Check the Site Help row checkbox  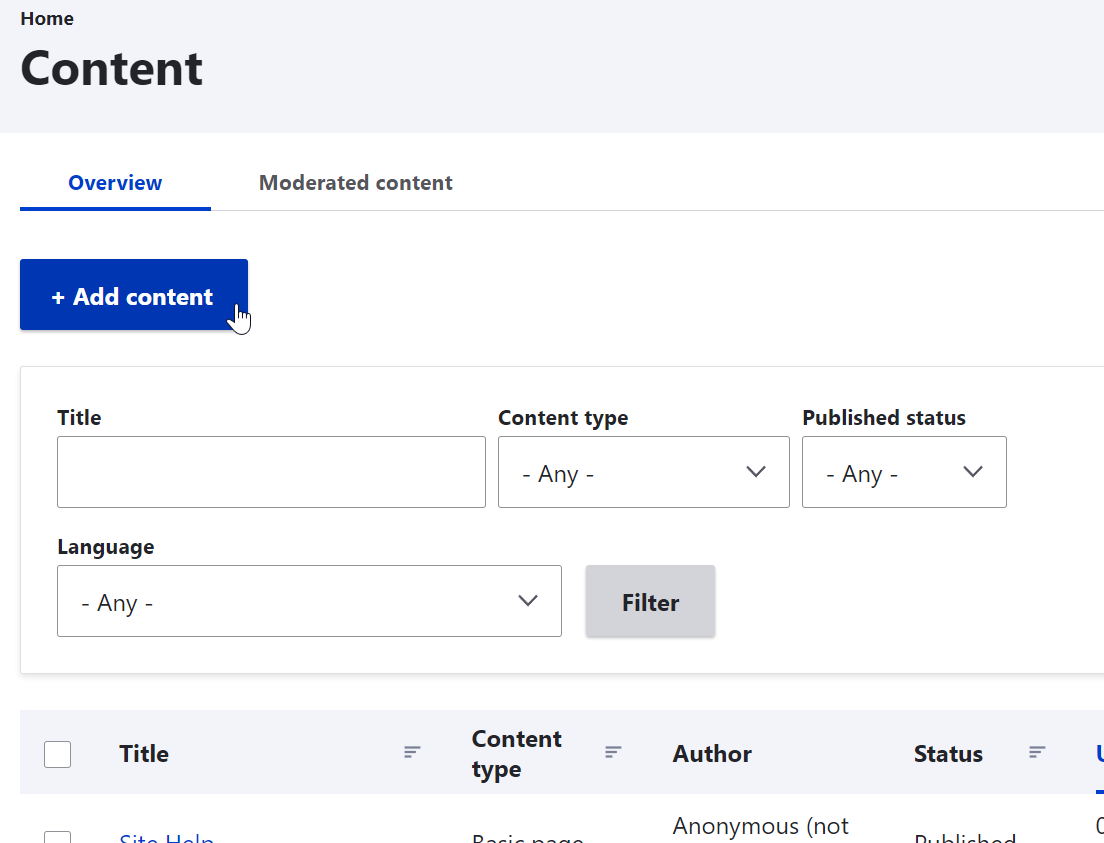[x=58, y=837]
